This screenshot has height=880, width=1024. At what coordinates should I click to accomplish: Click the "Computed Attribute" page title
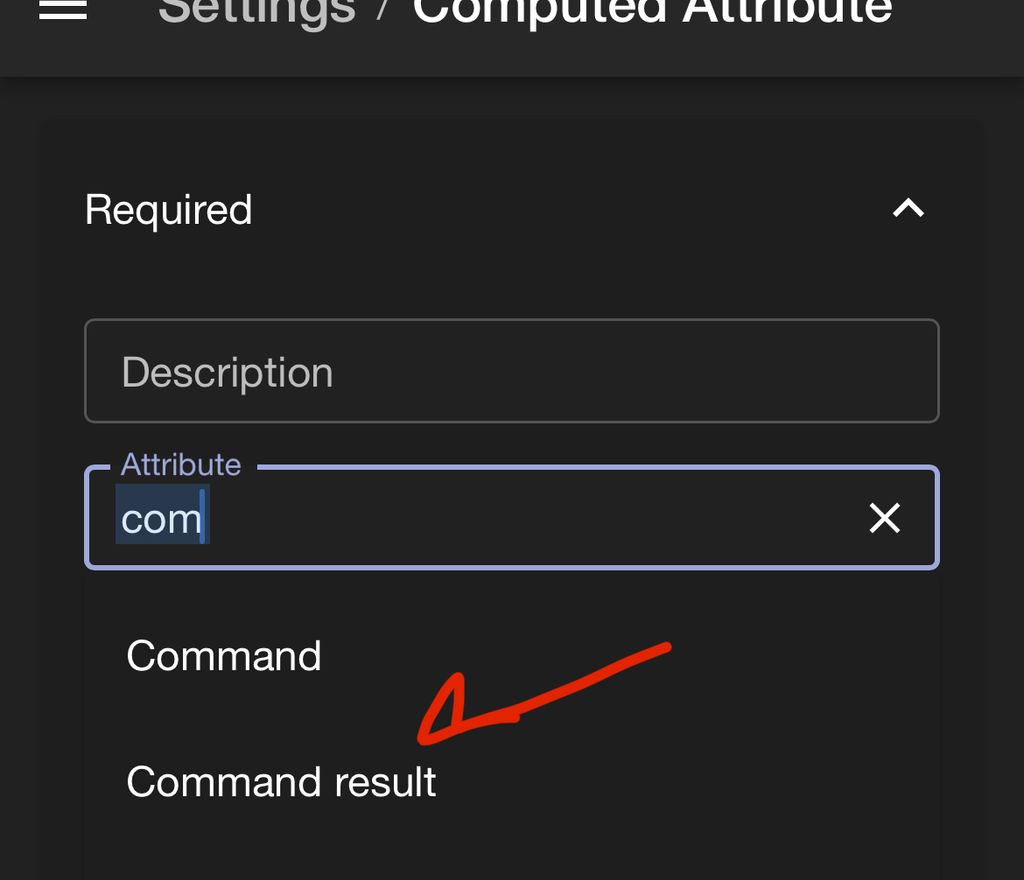[x=652, y=12]
